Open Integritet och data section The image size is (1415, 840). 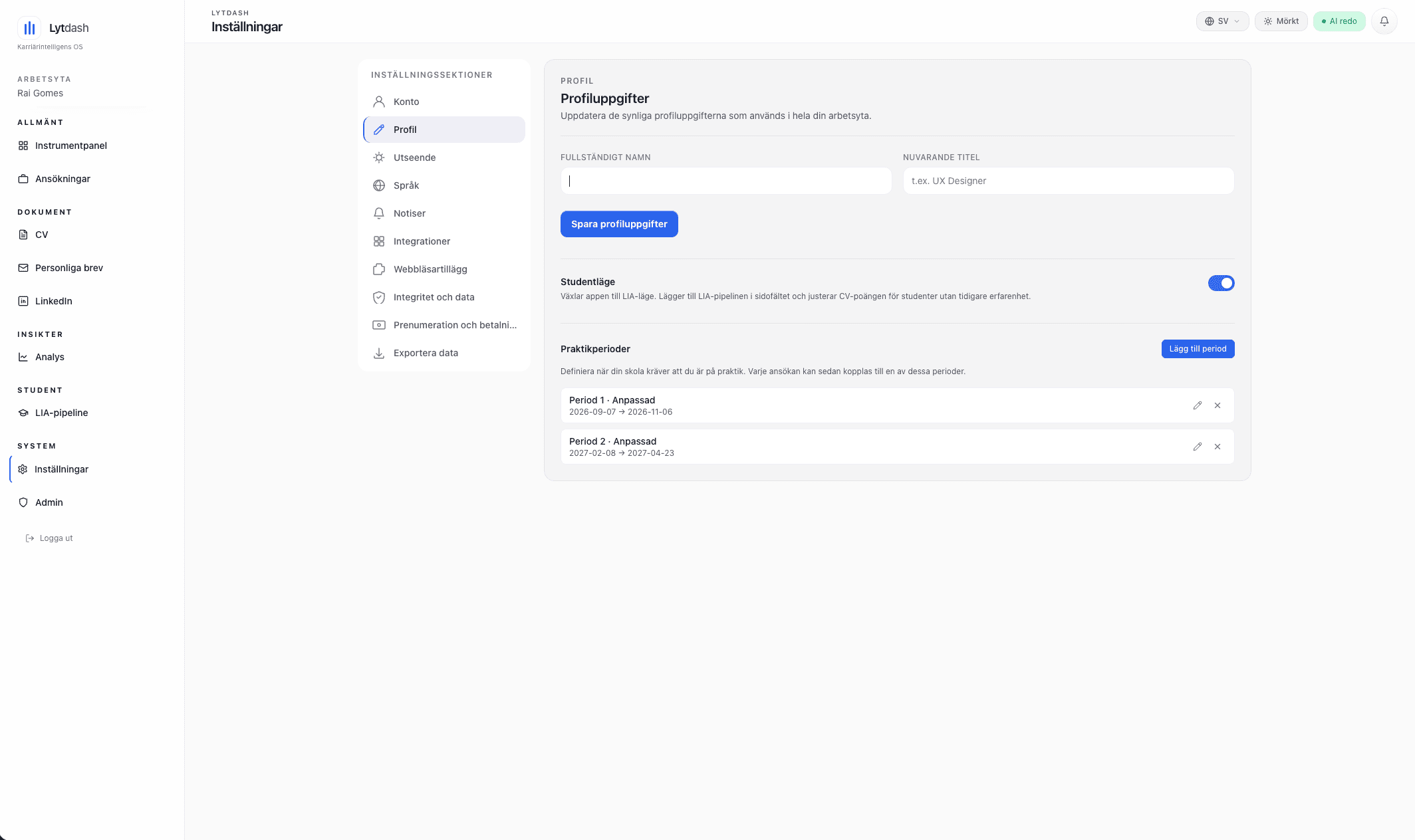[x=444, y=297]
